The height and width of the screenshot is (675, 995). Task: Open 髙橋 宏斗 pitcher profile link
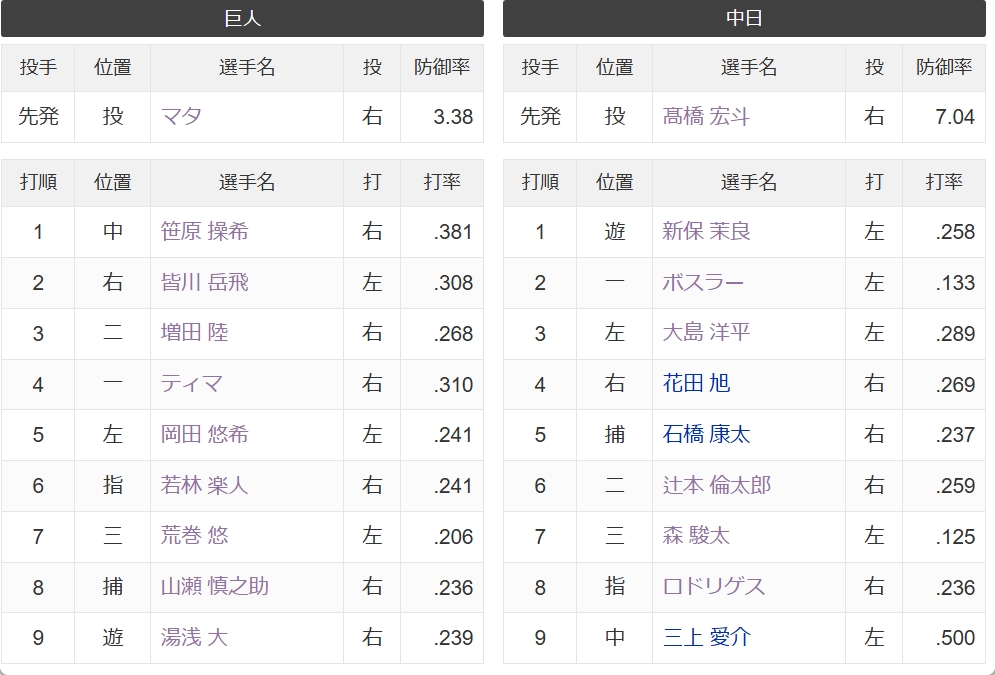[x=706, y=117]
